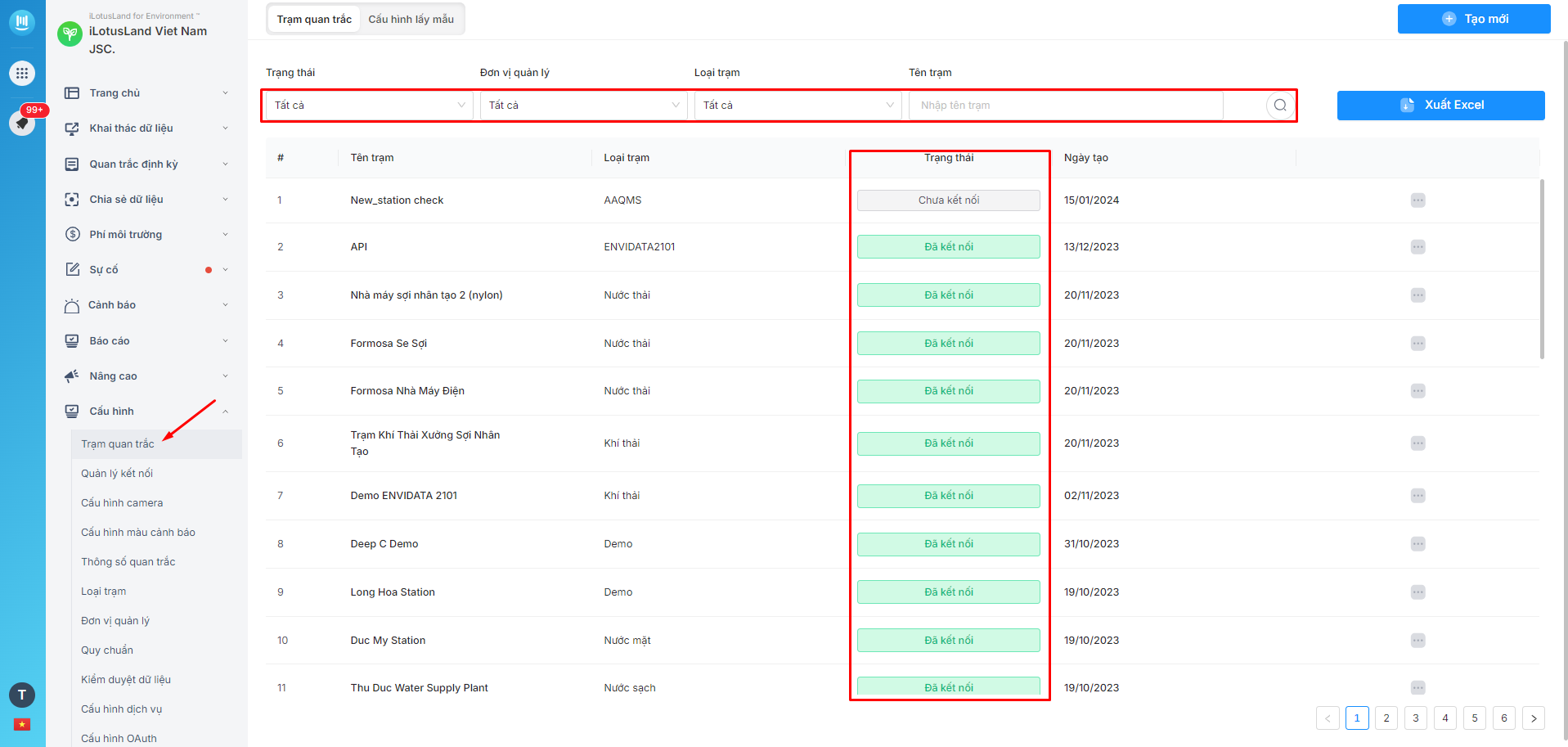Screen dimensions: 1568x747
Task: Open the Trạng thái filter dropdown
Action: click(369, 106)
